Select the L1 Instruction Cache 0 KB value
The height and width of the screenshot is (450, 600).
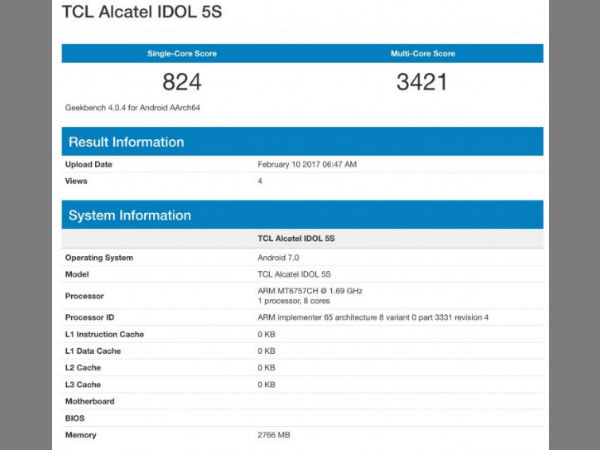pos(266,334)
